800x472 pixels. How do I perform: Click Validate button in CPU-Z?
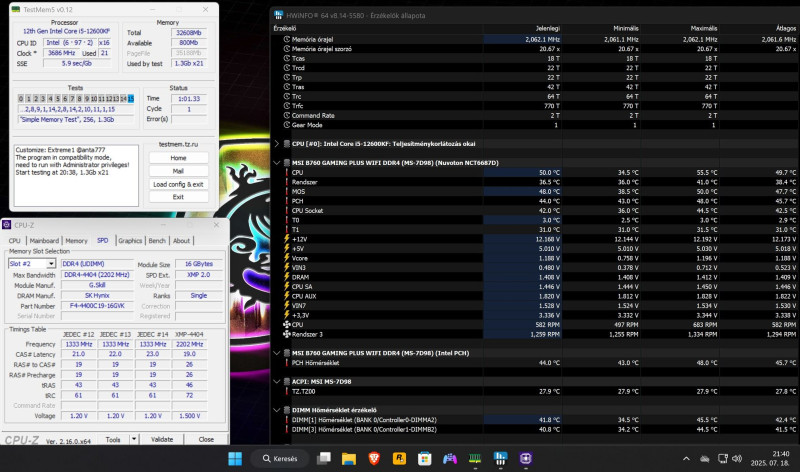(162, 439)
